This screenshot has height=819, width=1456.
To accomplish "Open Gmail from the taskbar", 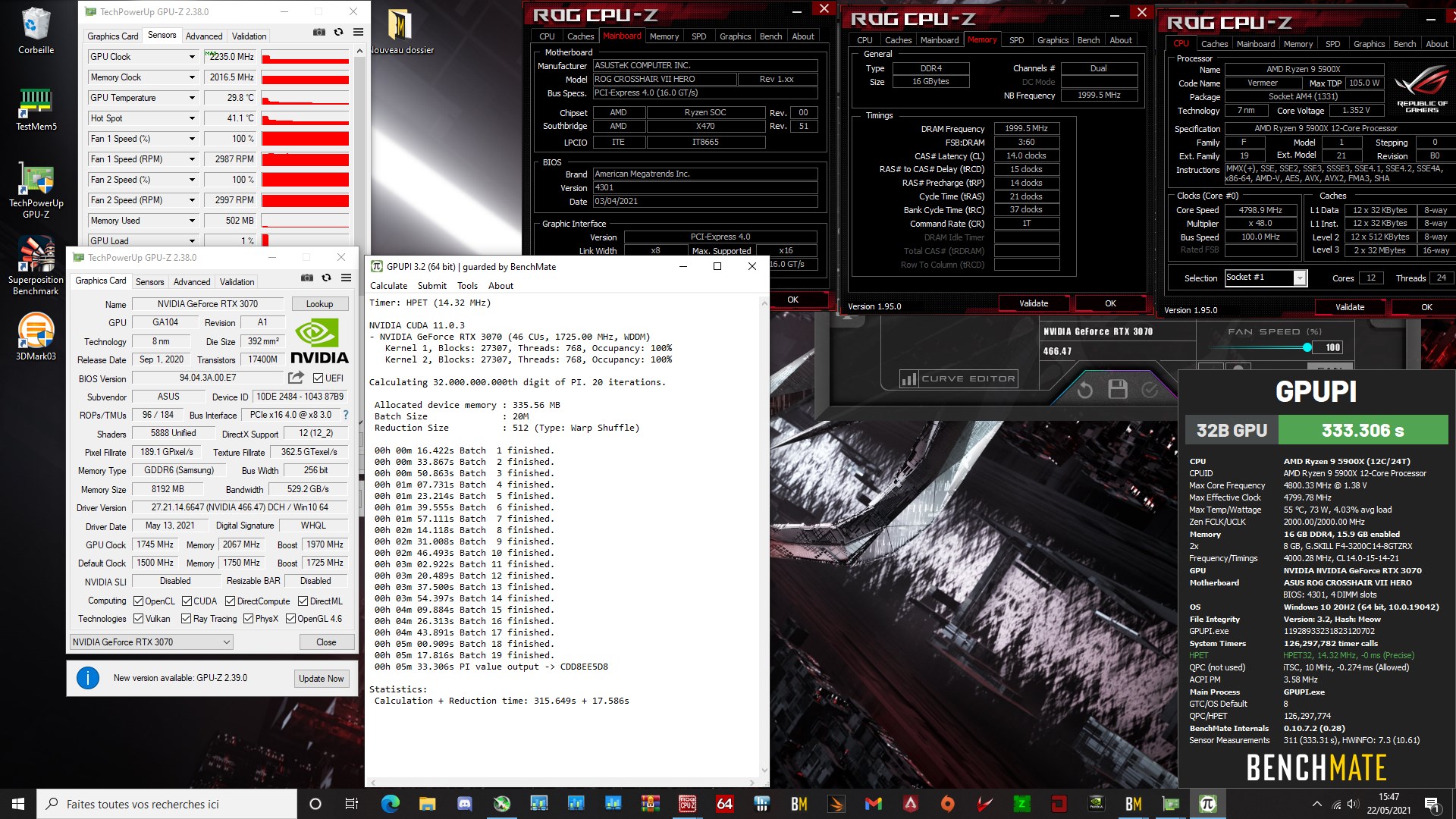I will tap(873, 804).
